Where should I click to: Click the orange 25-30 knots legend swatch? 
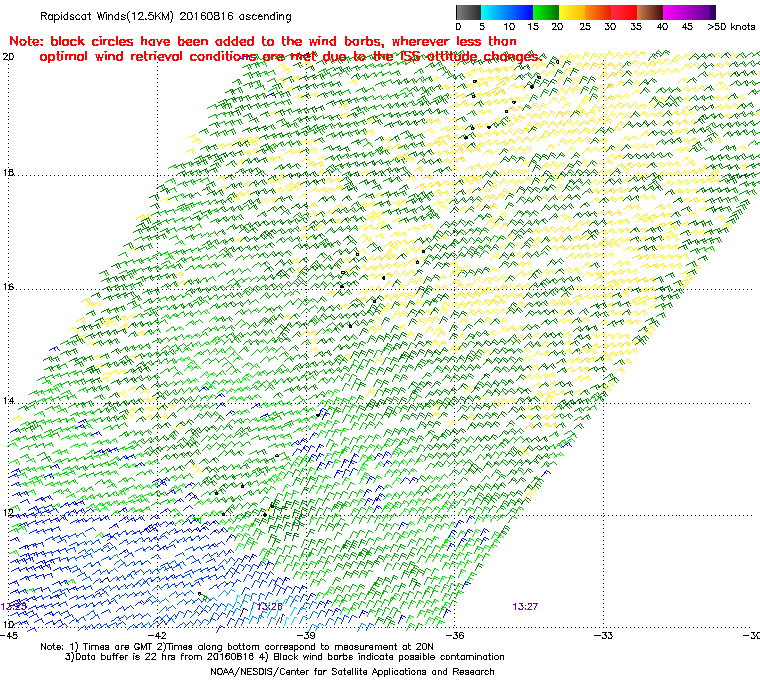point(598,12)
